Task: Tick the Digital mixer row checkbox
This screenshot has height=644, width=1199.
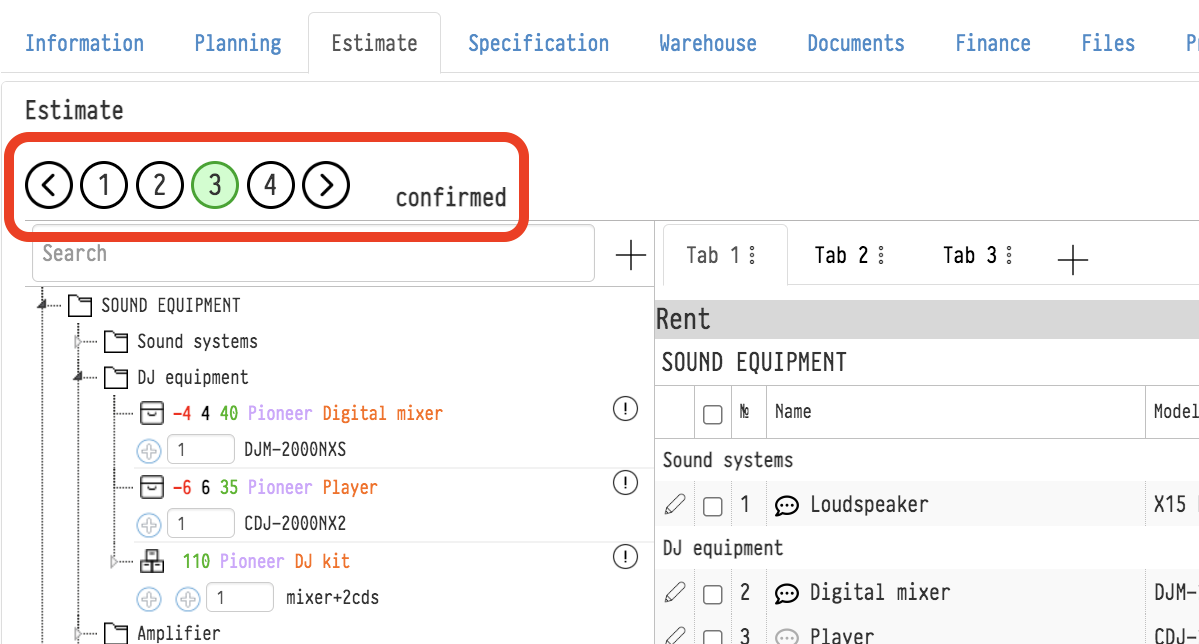Action: (712, 595)
